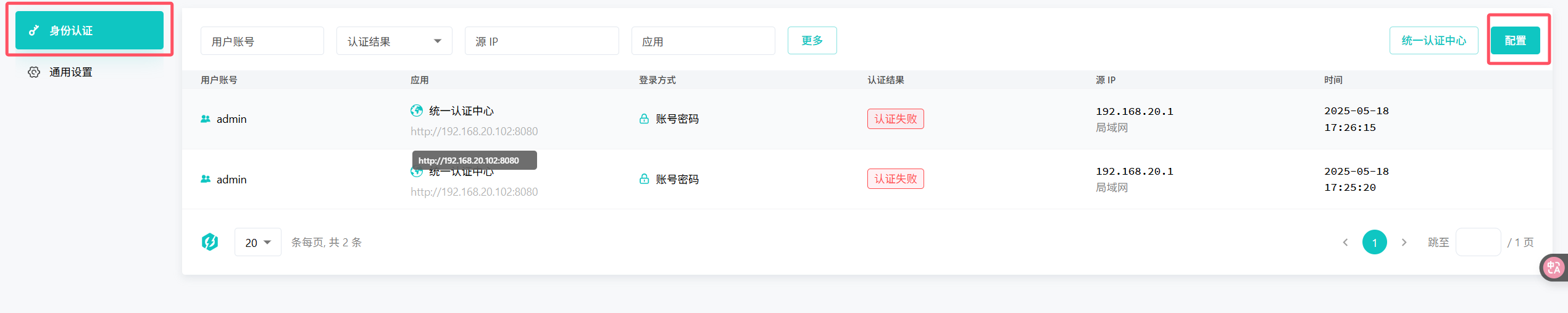Click the 更多 button
The image size is (1568, 313).
[x=812, y=41]
